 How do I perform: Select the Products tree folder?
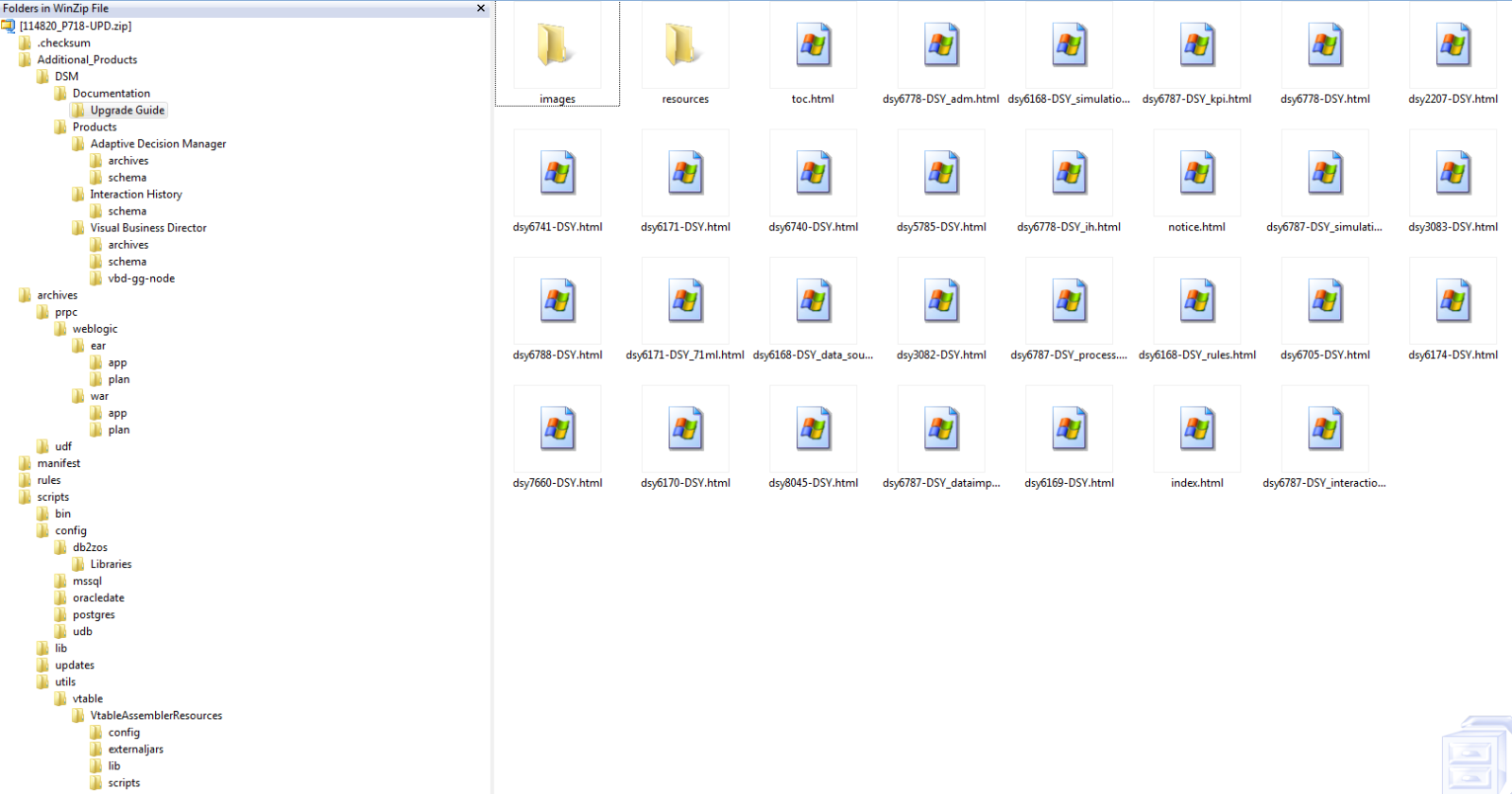pos(94,127)
